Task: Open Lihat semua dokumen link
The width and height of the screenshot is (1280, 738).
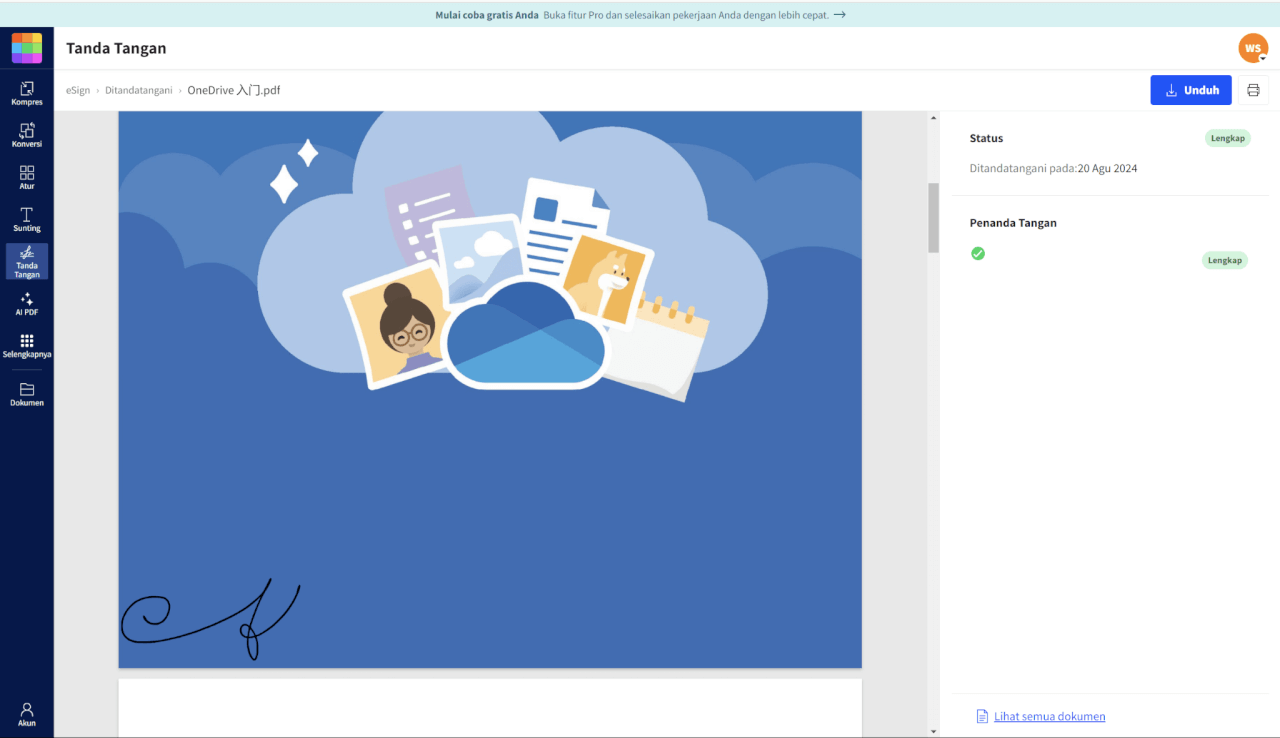Action: pos(1049,716)
